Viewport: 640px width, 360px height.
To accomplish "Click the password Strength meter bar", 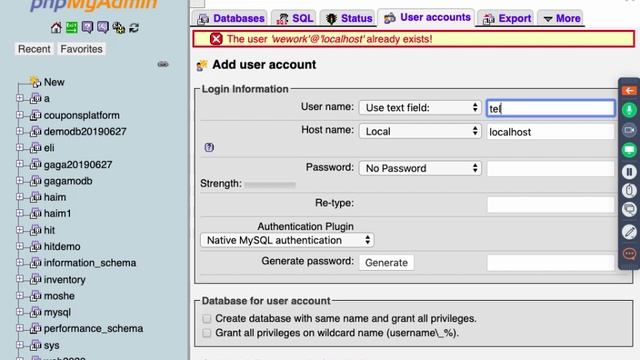I will click(270, 184).
